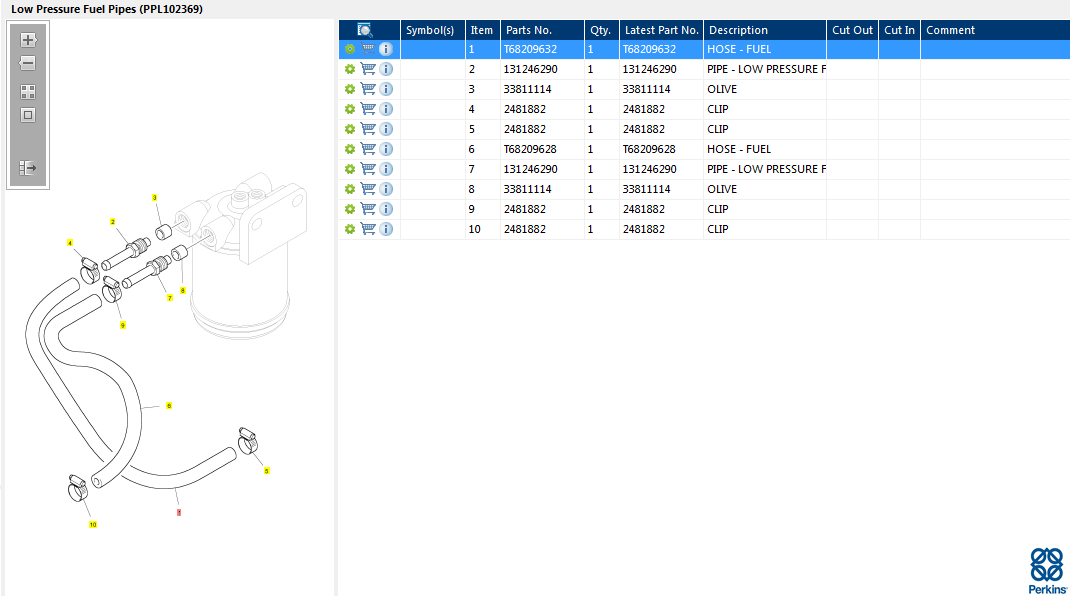The image size is (1070, 596).
Task: Show info for item 3 OLIVE
Action: point(386,89)
